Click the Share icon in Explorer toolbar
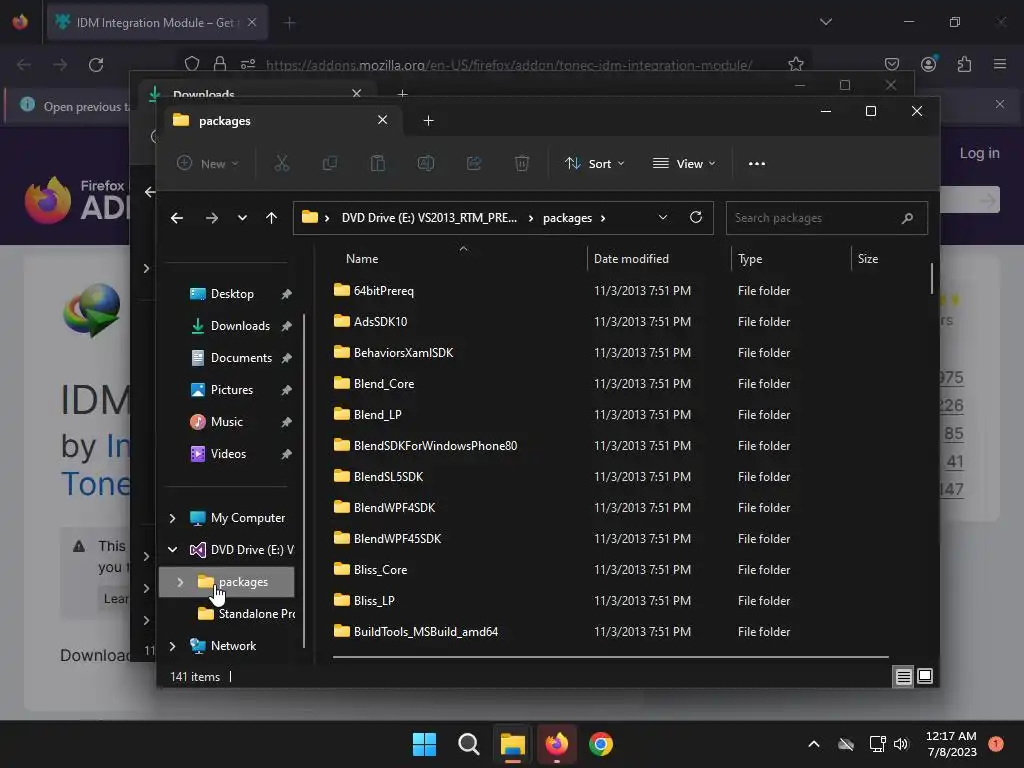Screen dimensions: 1024x768 click(x=473, y=163)
